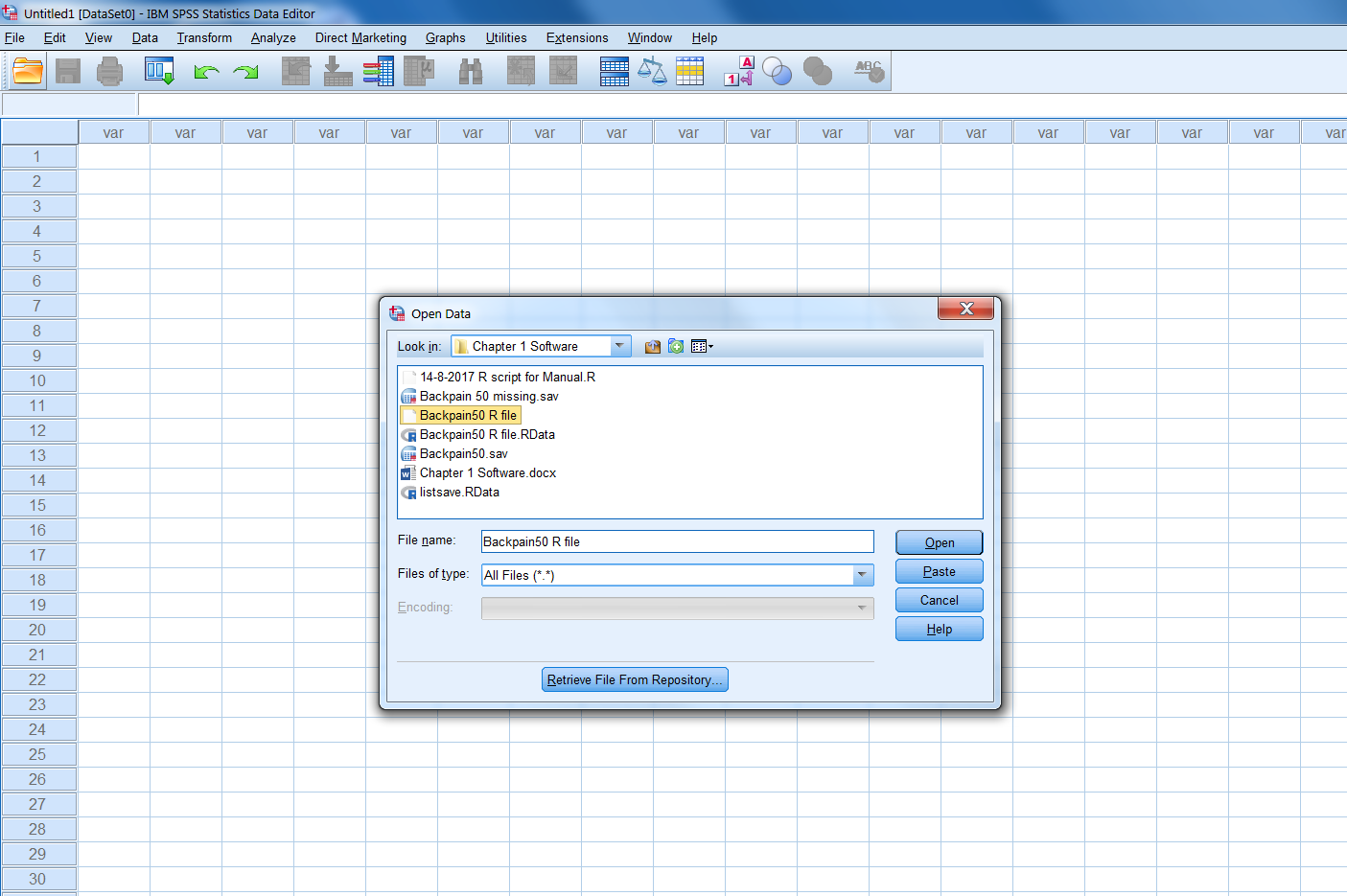Open the Analyze menu

click(x=273, y=38)
